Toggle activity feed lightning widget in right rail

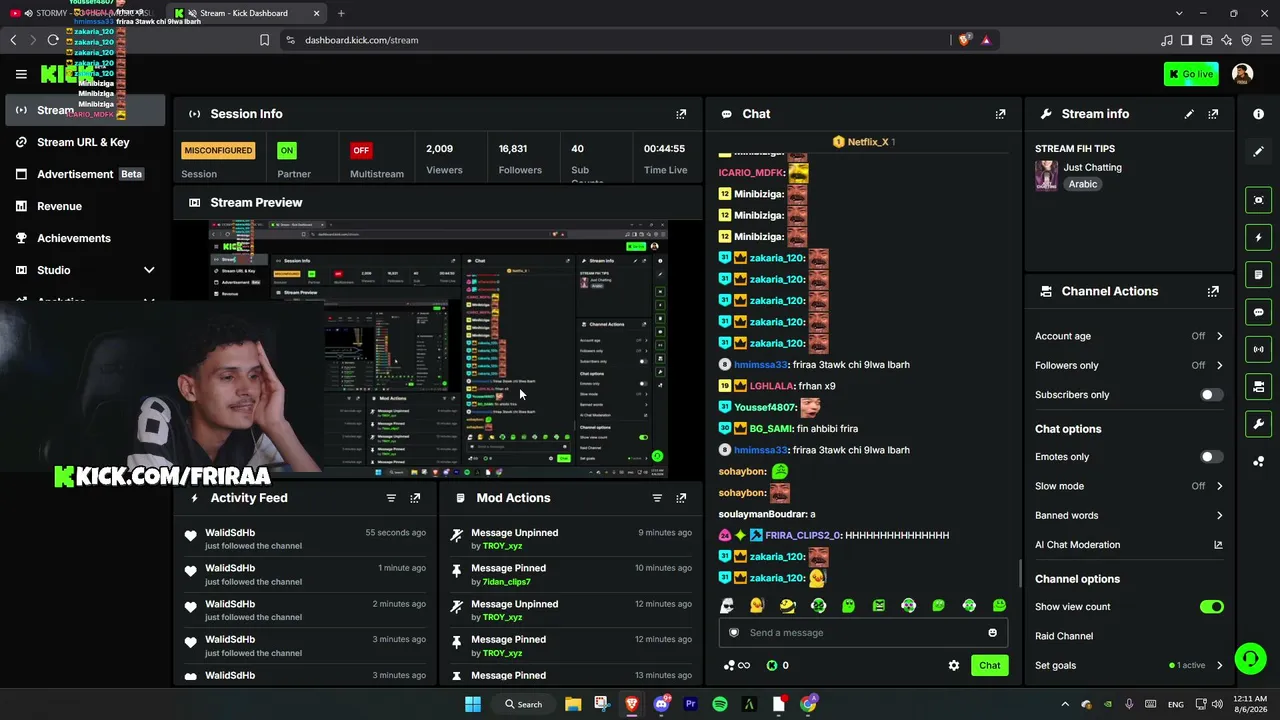[1258, 237]
